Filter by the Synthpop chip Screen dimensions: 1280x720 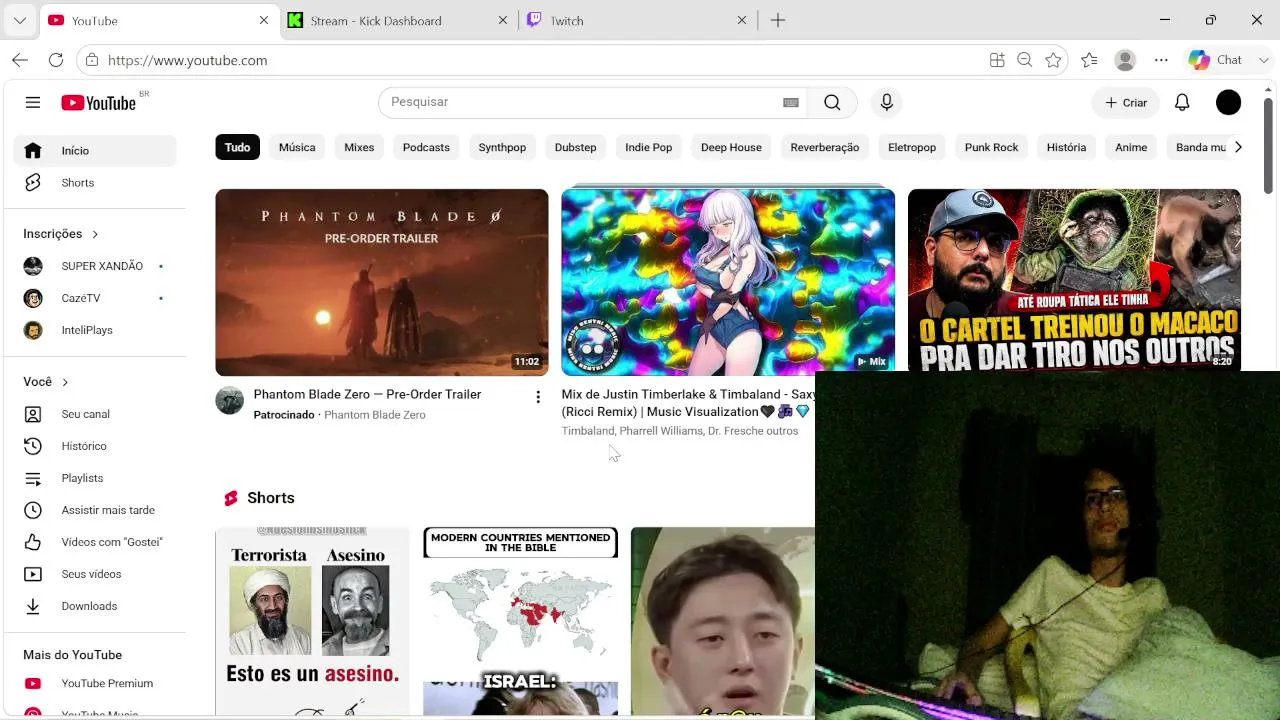point(502,147)
